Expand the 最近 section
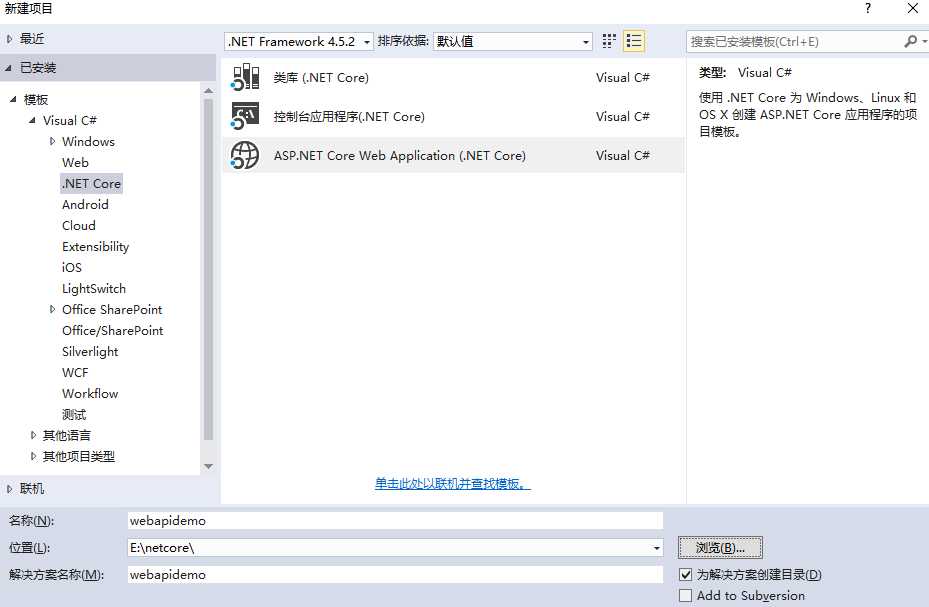Screen dimensions: 929x607 pyautogui.click(x=9, y=39)
